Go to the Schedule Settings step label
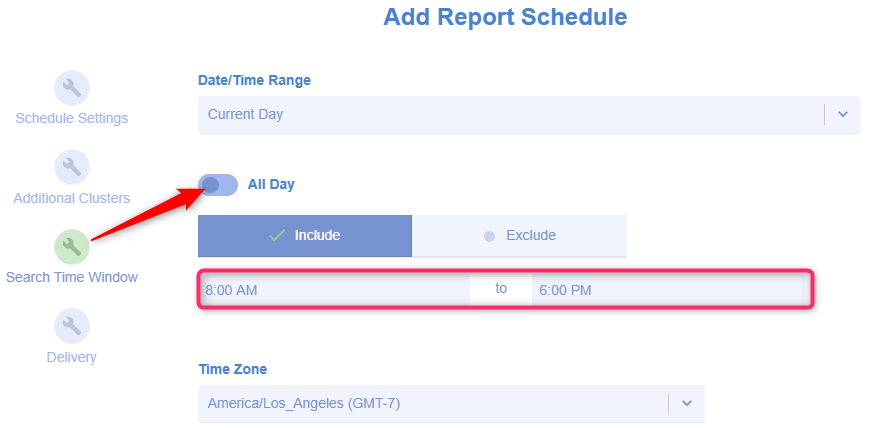Screen dimensions: 893x428 coord(72,118)
